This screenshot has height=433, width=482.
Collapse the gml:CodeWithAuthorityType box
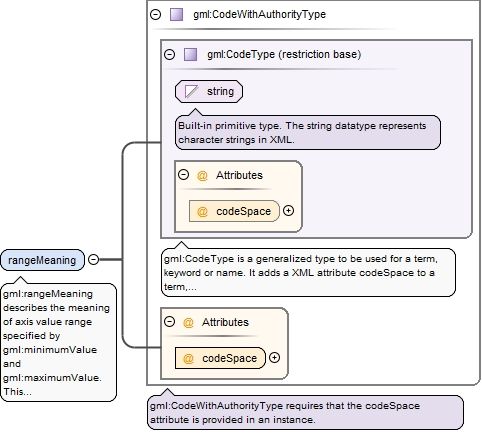pyautogui.click(x=156, y=14)
